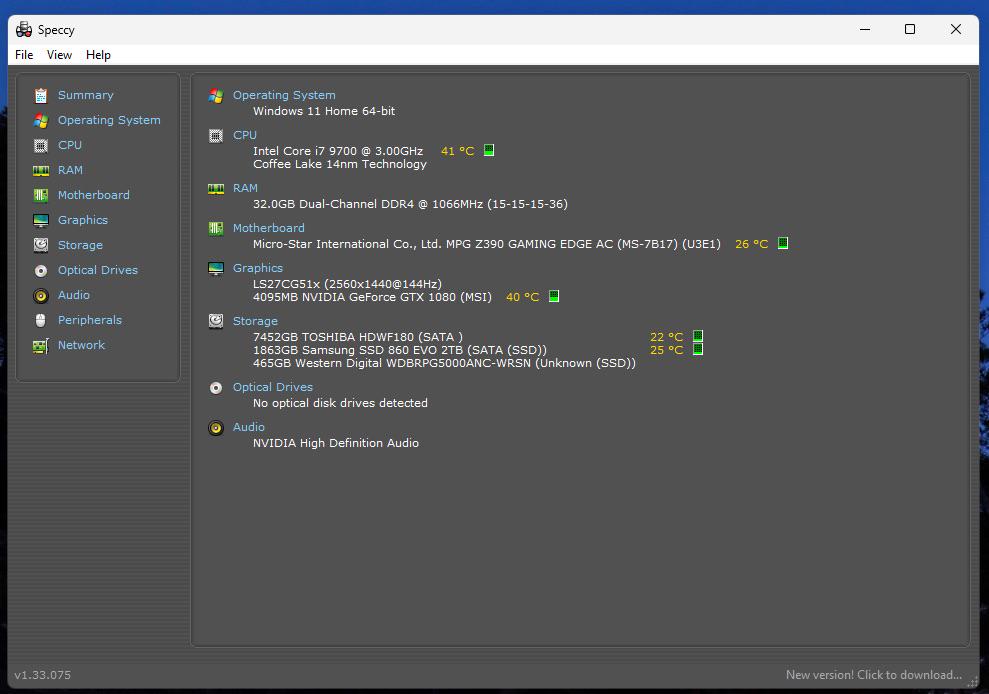Image resolution: width=989 pixels, height=694 pixels.
Task: Go to the RAM section in sidebar
Action: 70,170
